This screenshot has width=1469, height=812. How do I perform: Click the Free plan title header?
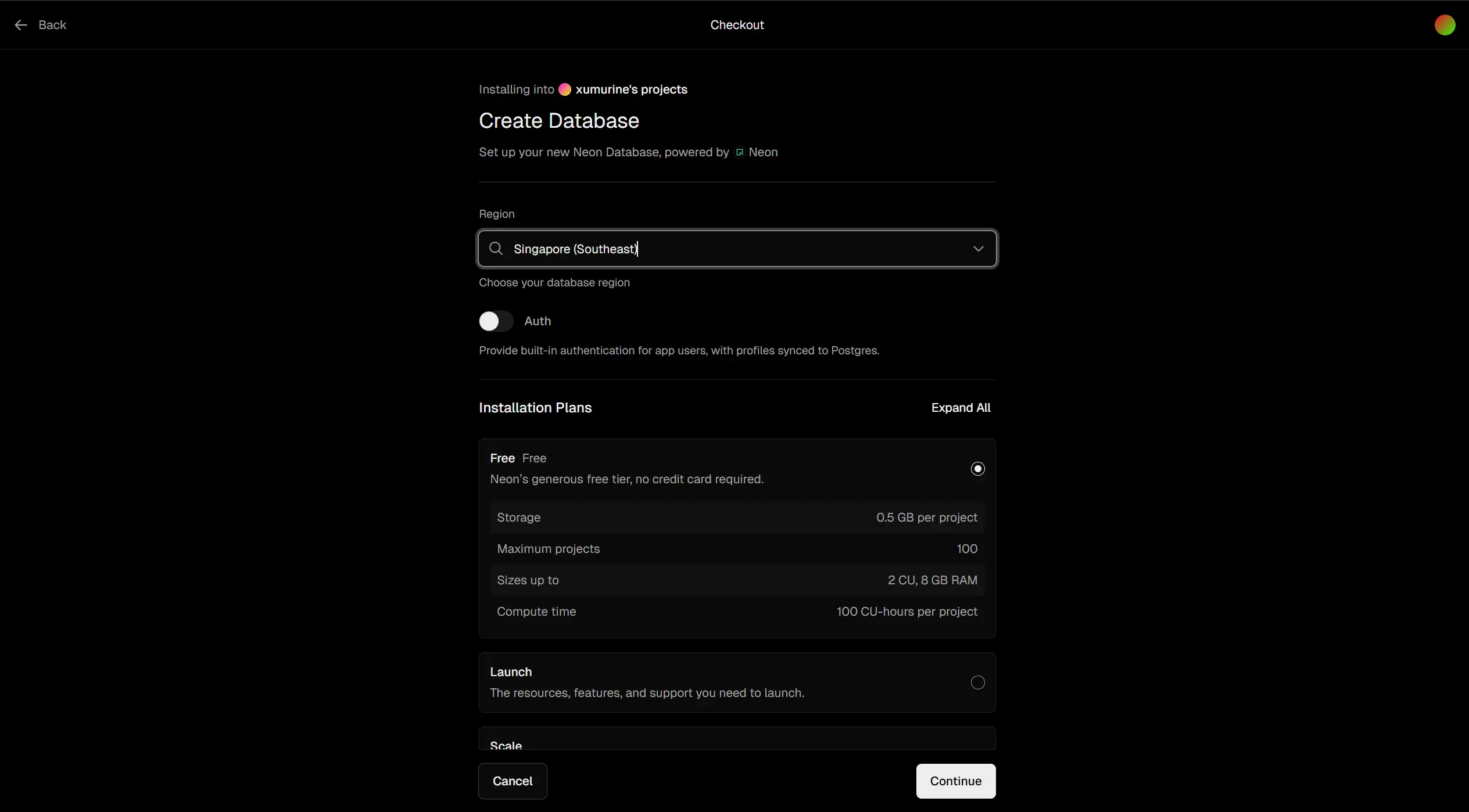coord(503,458)
